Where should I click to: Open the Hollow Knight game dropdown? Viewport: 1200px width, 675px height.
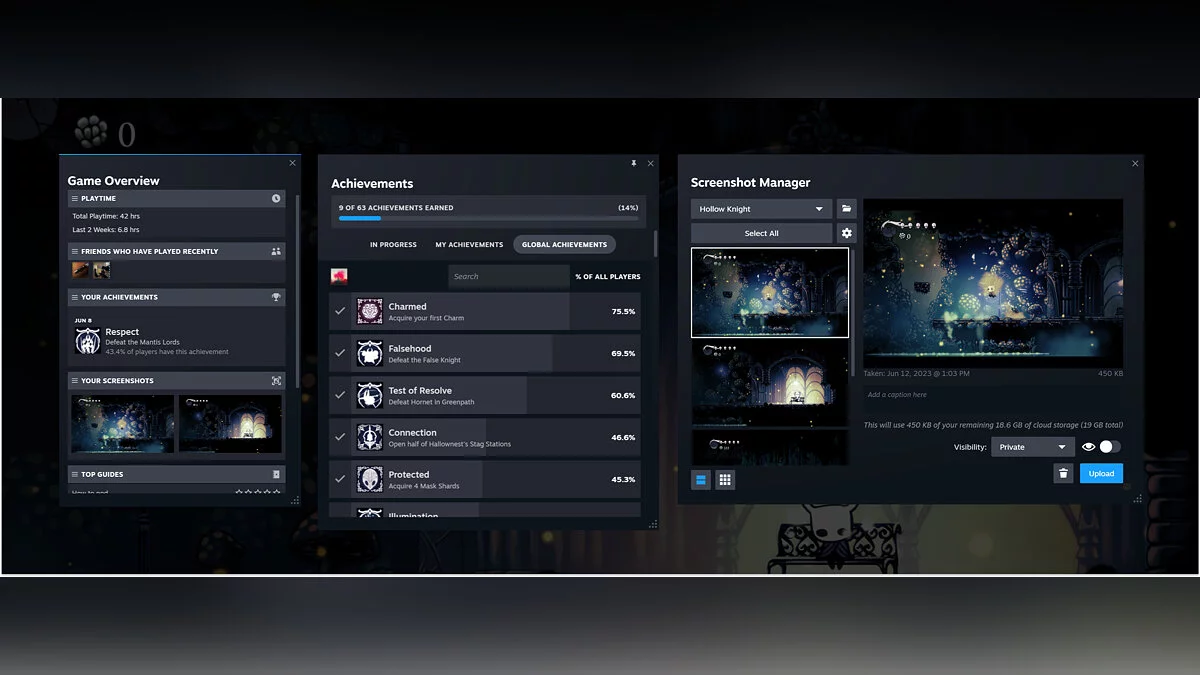tap(761, 209)
